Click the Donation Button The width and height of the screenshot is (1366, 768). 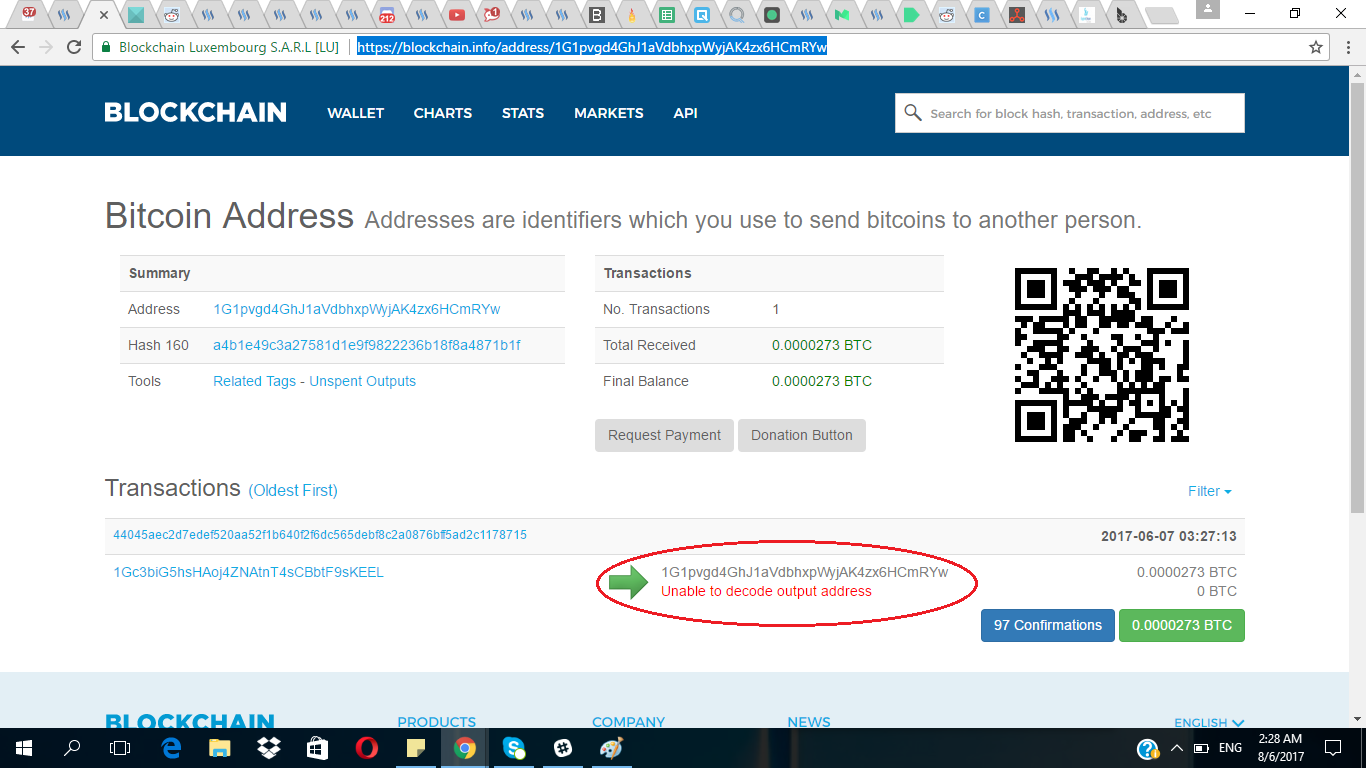(x=802, y=435)
